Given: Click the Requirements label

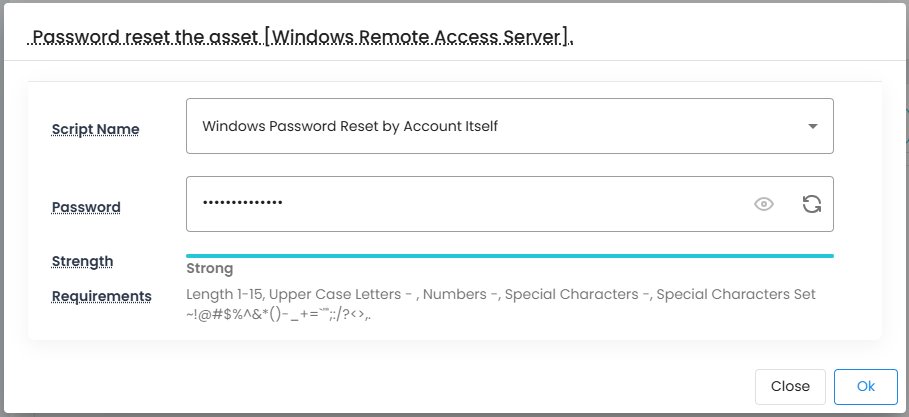Looking at the screenshot, I should click(x=101, y=295).
